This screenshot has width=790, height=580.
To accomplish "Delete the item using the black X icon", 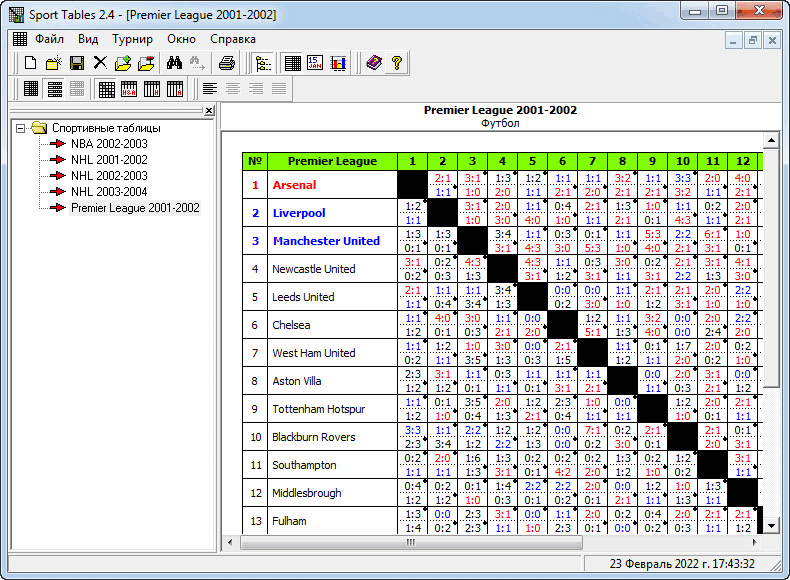I will [x=100, y=63].
